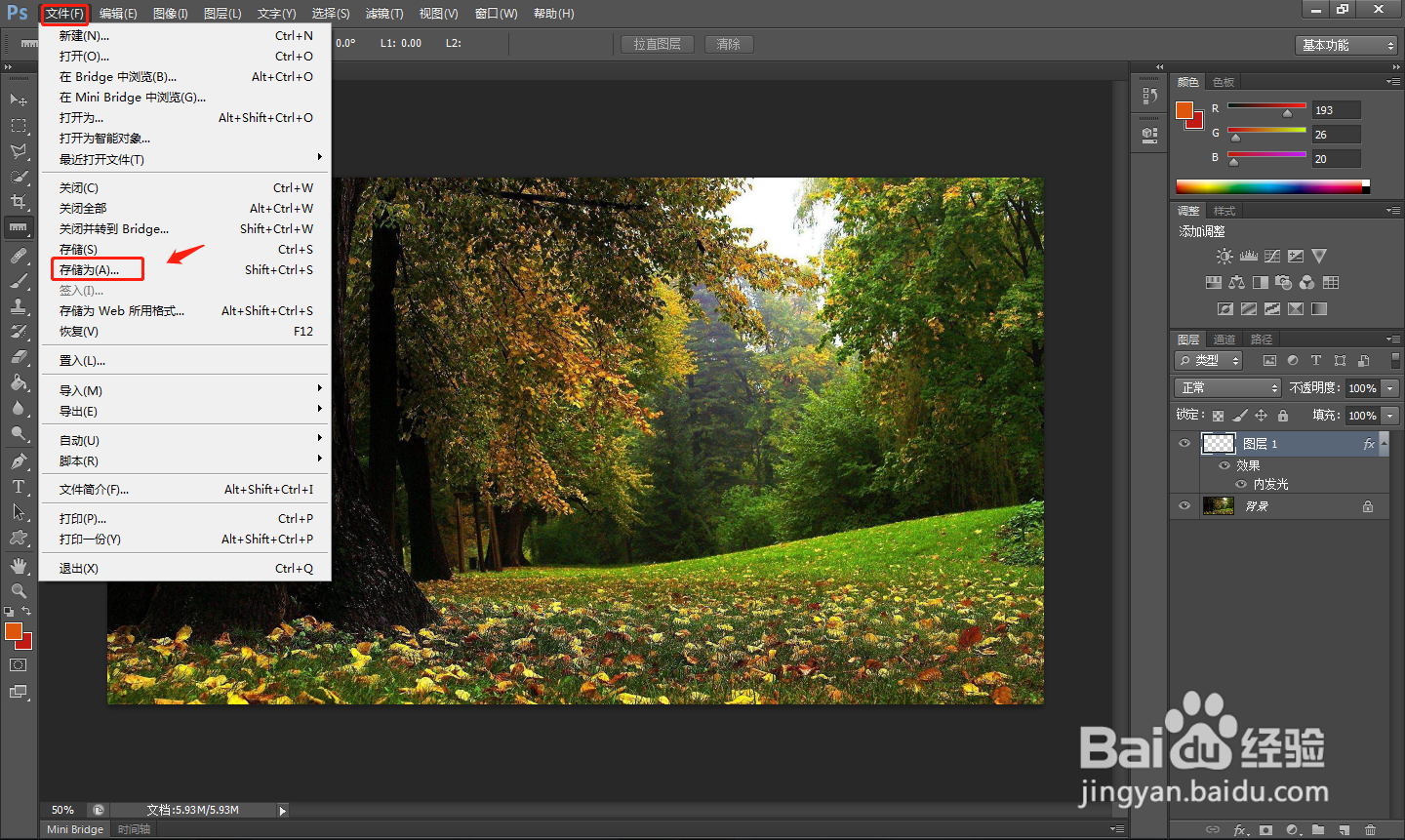Select the Healing Brush tool

click(x=18, y=256)
